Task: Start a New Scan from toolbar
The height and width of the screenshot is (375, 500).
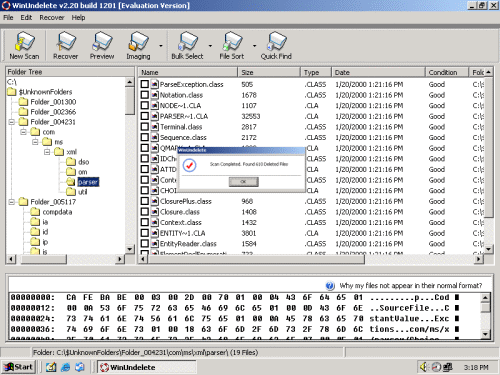Action: pos(24,46)
